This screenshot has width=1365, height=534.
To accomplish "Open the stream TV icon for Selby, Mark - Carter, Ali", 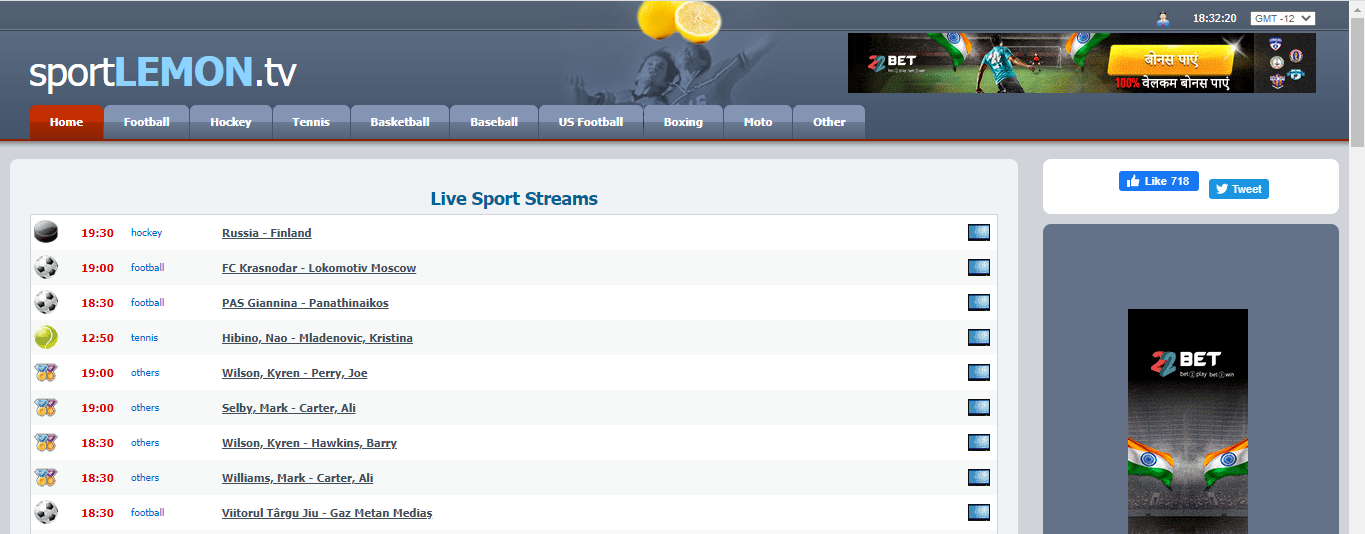I will (979, 408).
